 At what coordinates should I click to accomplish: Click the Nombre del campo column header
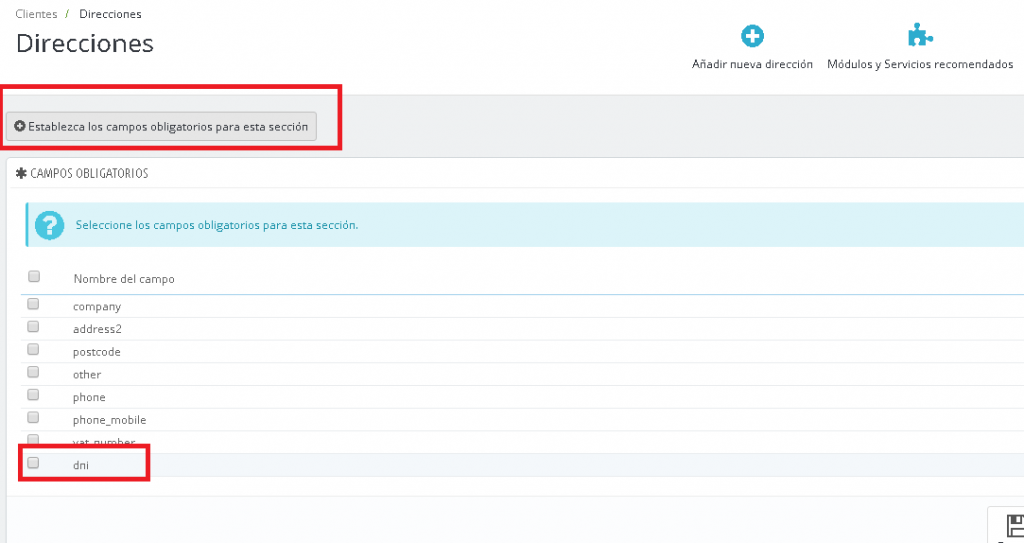[x=124, y=279]
